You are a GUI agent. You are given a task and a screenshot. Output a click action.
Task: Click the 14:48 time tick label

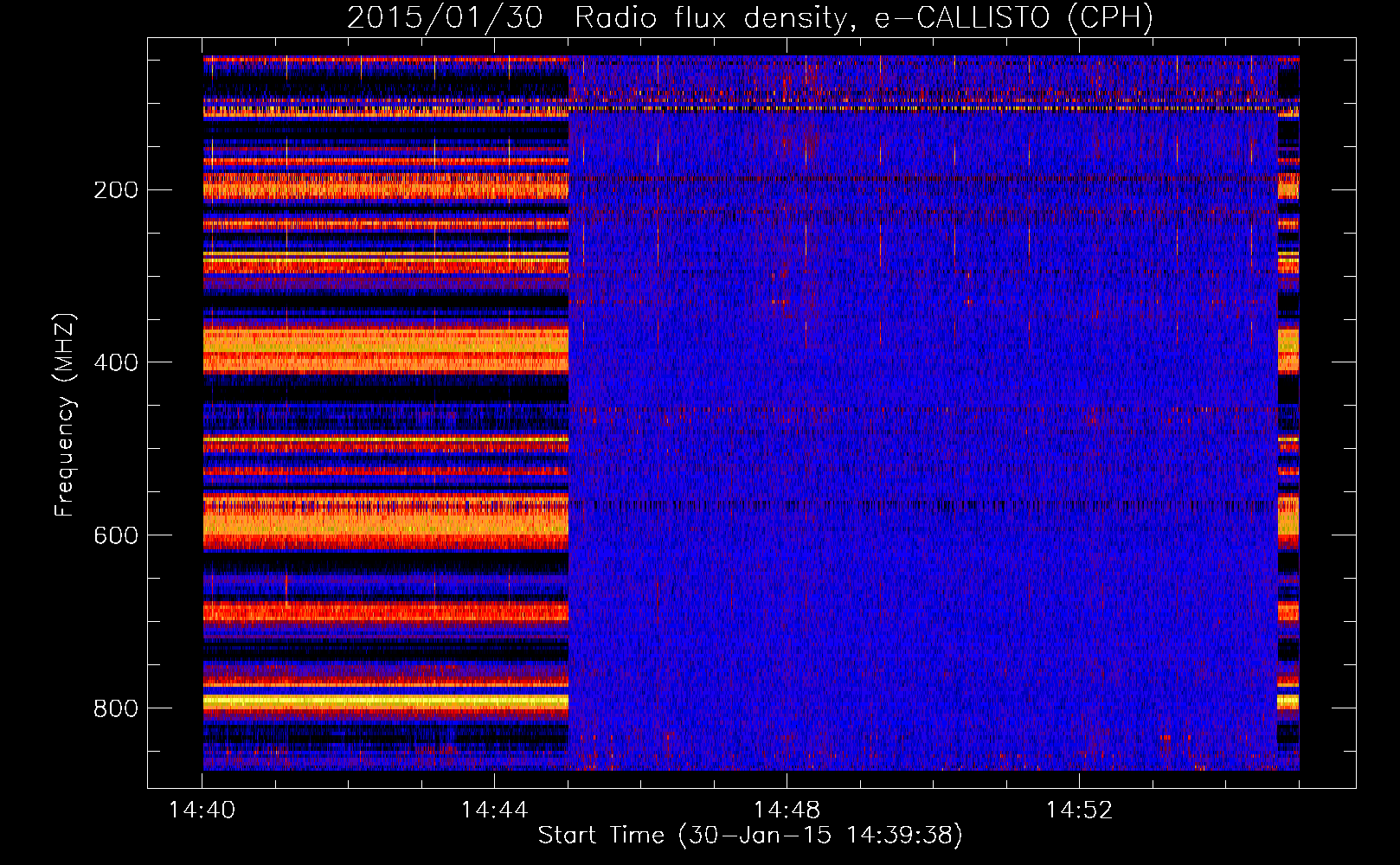(x=787, y=811)
